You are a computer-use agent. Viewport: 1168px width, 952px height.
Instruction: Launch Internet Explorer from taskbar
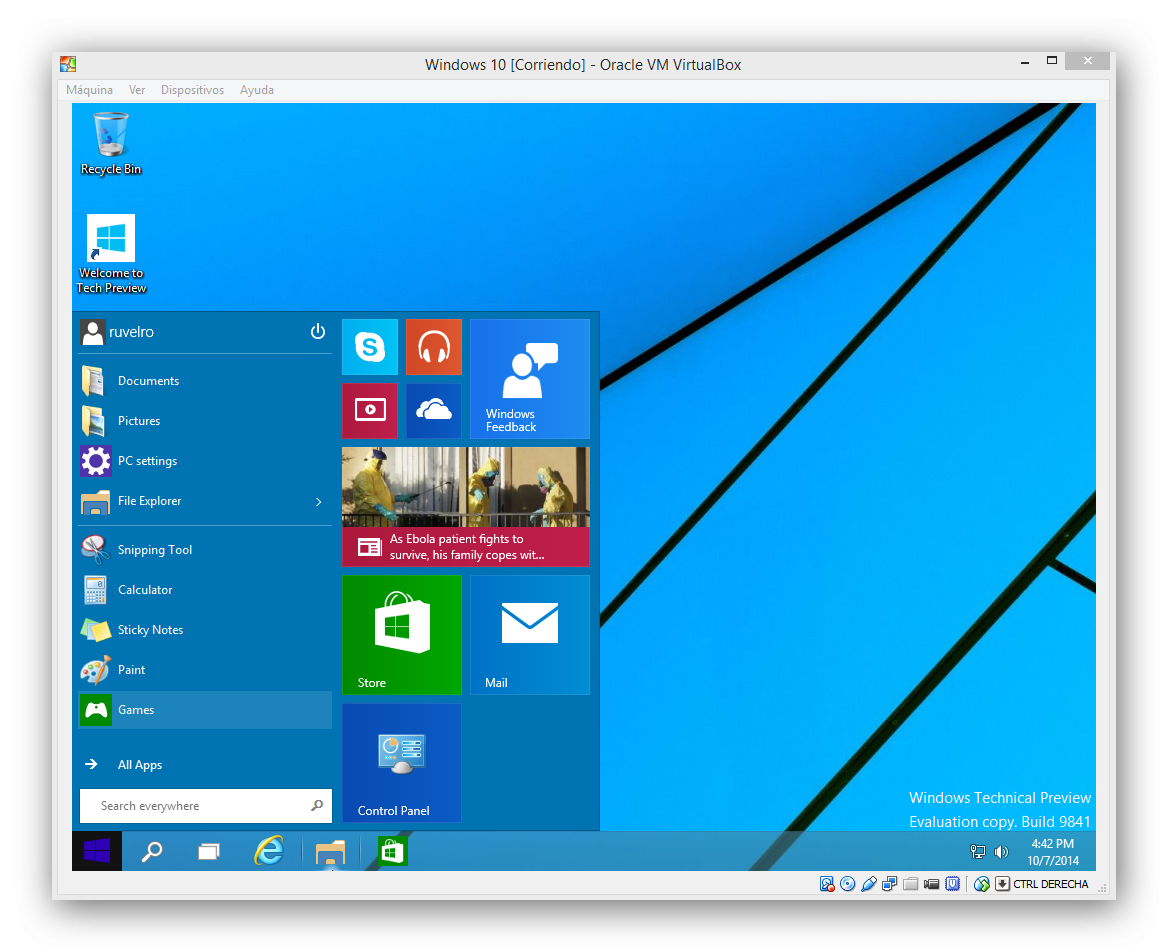269,851
